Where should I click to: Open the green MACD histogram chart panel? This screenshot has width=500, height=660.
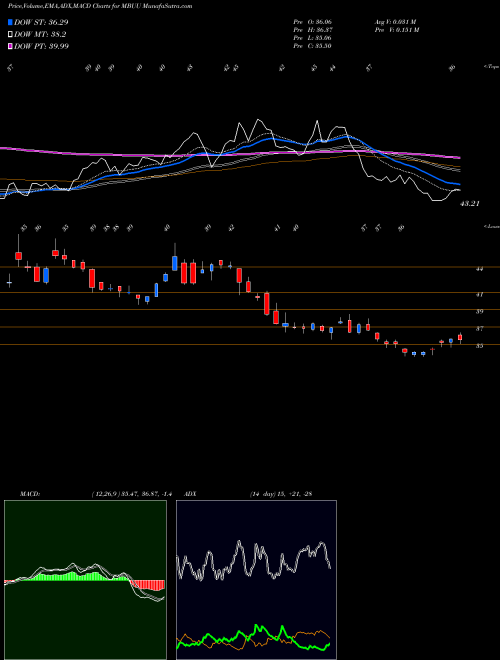click(x=85, y=580)
